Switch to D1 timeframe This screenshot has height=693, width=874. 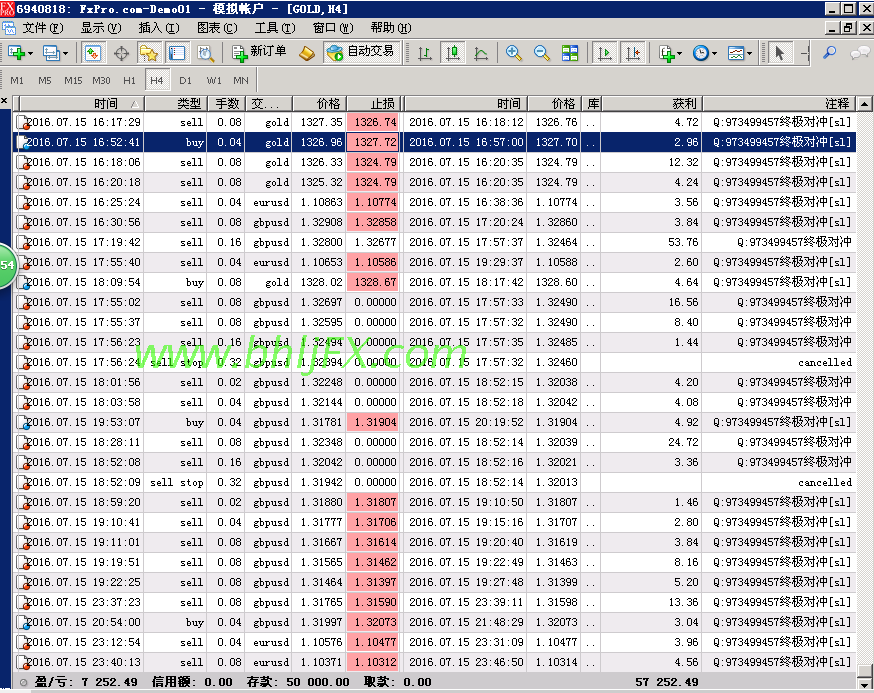pyautogui.click(x=185, y=81)
